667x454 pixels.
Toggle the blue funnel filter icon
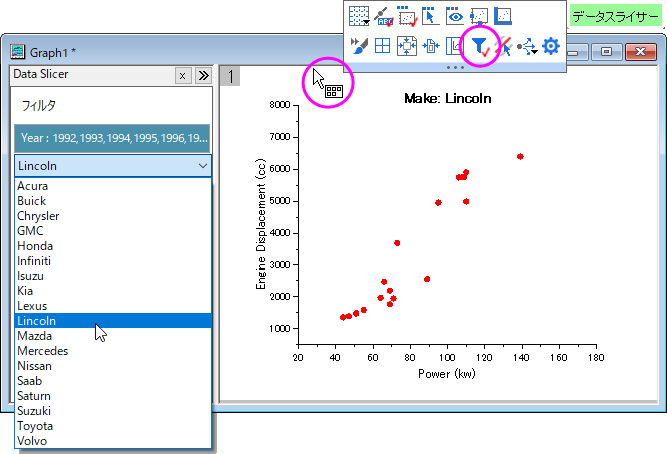tap(481, 46)
